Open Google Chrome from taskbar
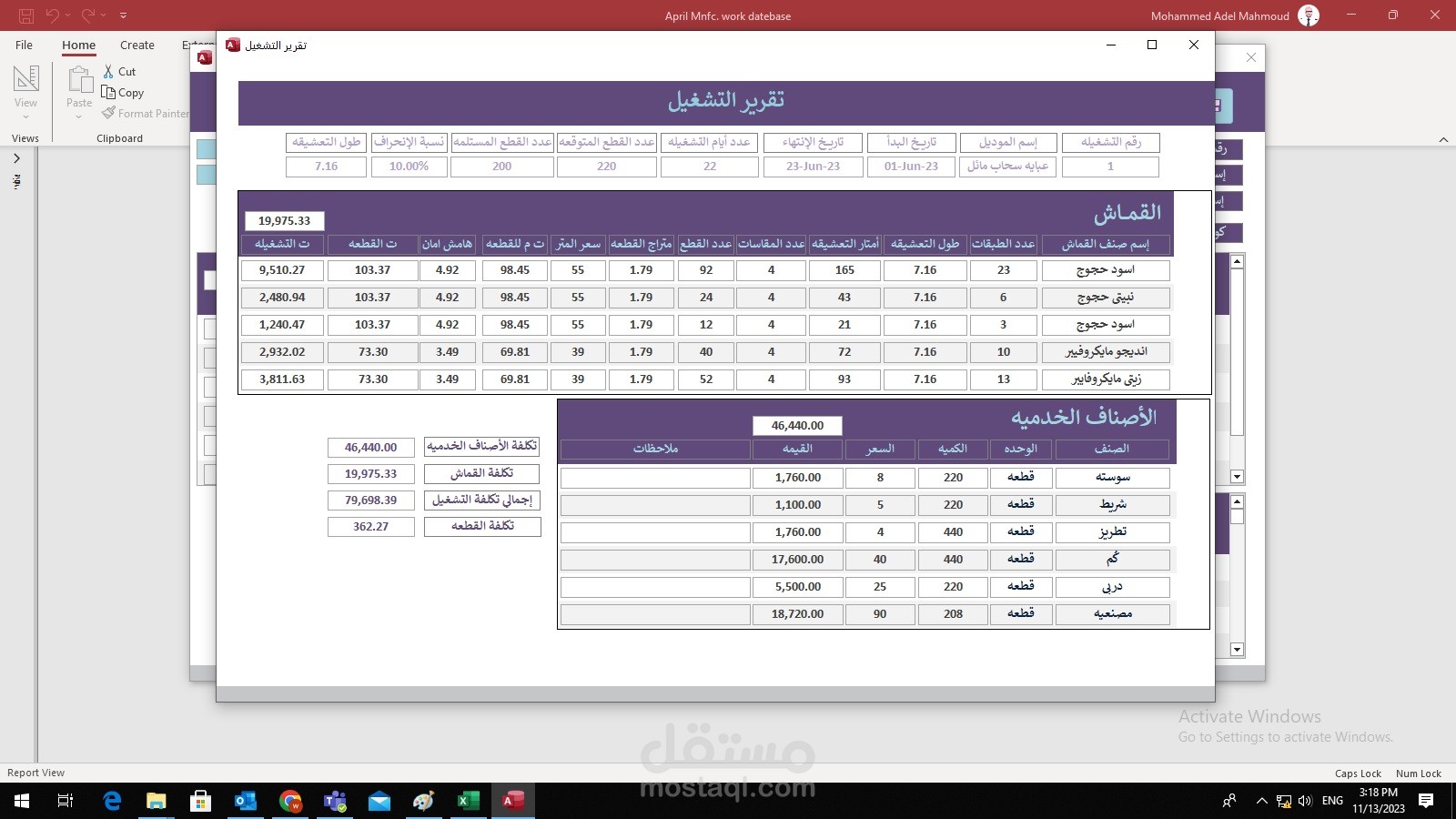The width and height of the screenshot is (1456, 819). [x=290, y=801]
